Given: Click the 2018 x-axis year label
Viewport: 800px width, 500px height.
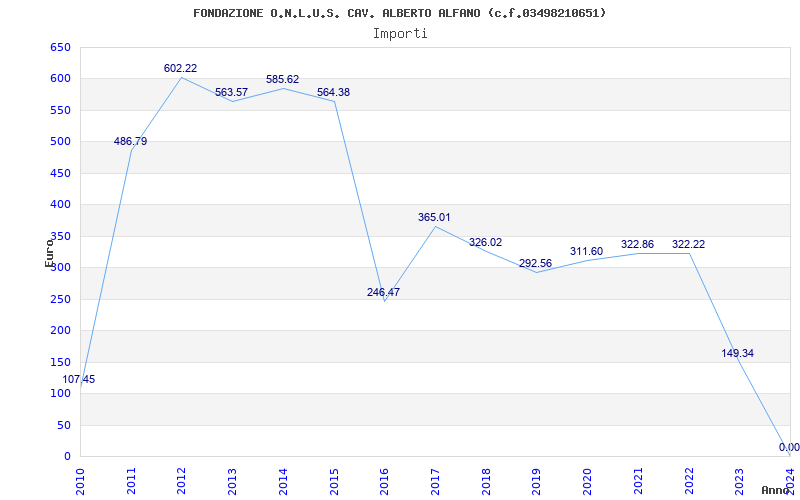Looking at the screenshot, I should (486, 481).
